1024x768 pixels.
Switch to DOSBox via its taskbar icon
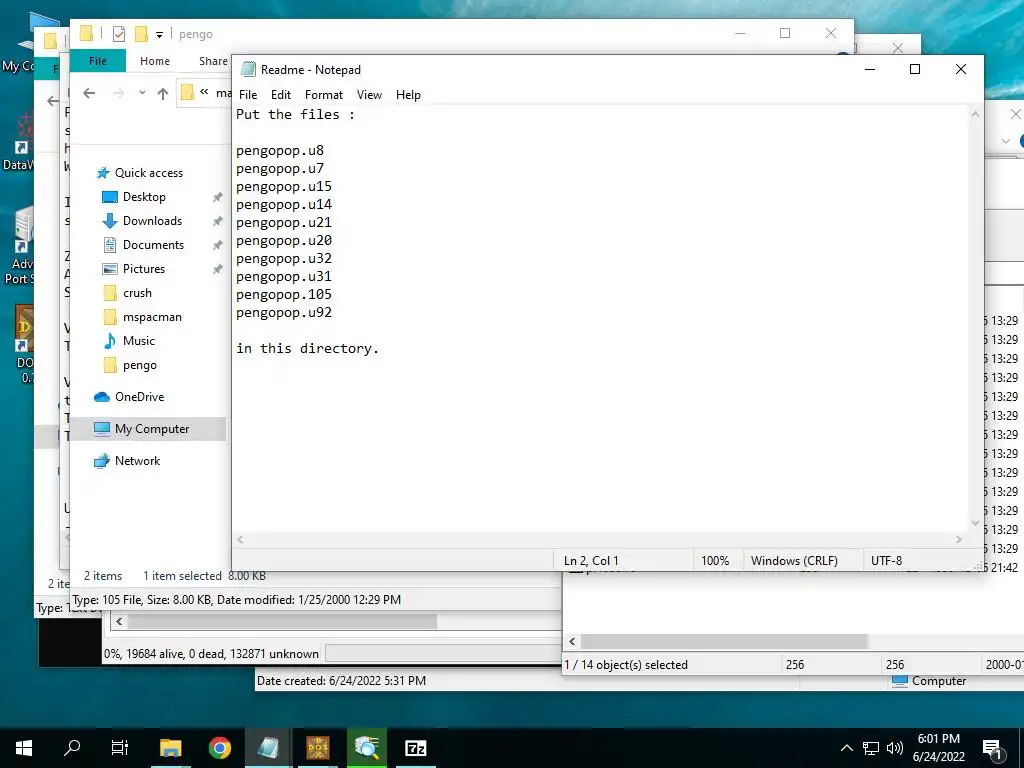(318, 748)
